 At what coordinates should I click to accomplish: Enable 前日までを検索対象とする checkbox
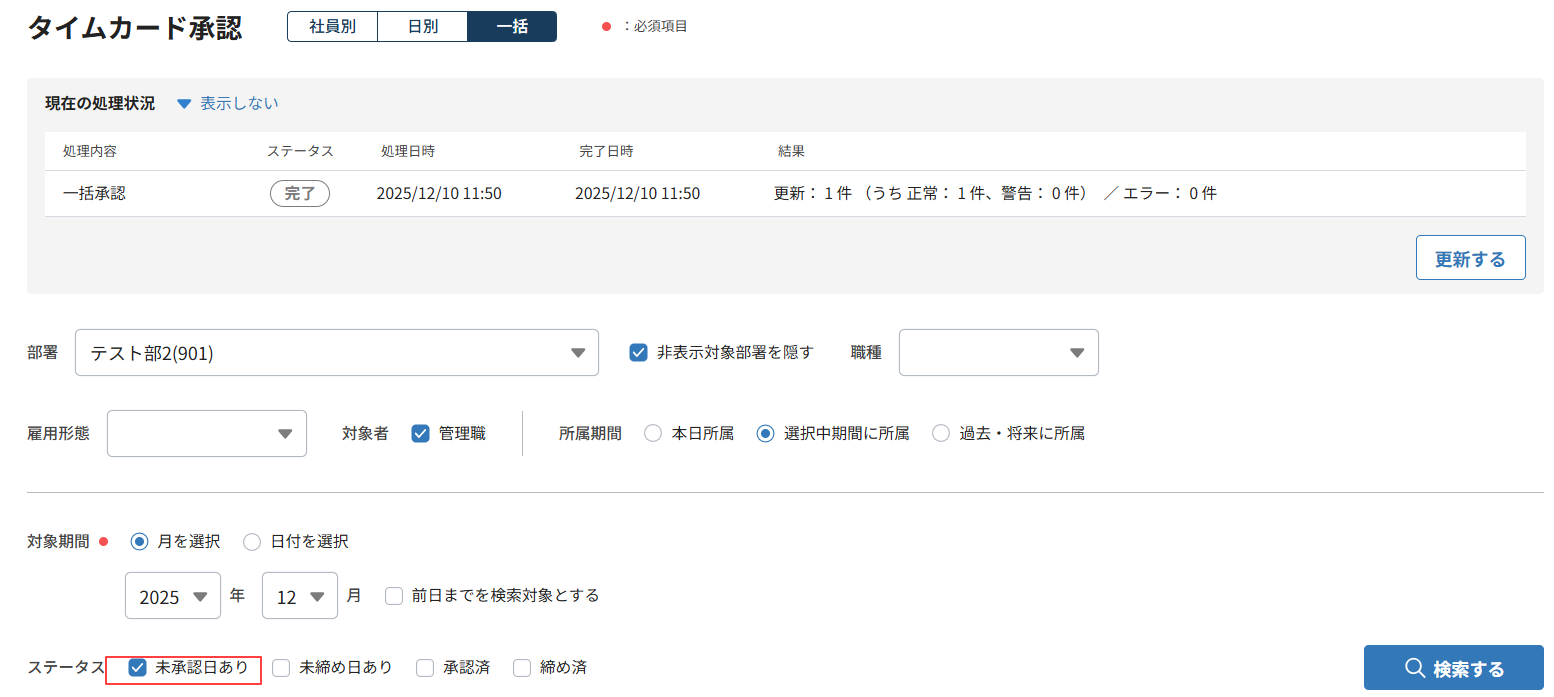(x=394, y=596)
